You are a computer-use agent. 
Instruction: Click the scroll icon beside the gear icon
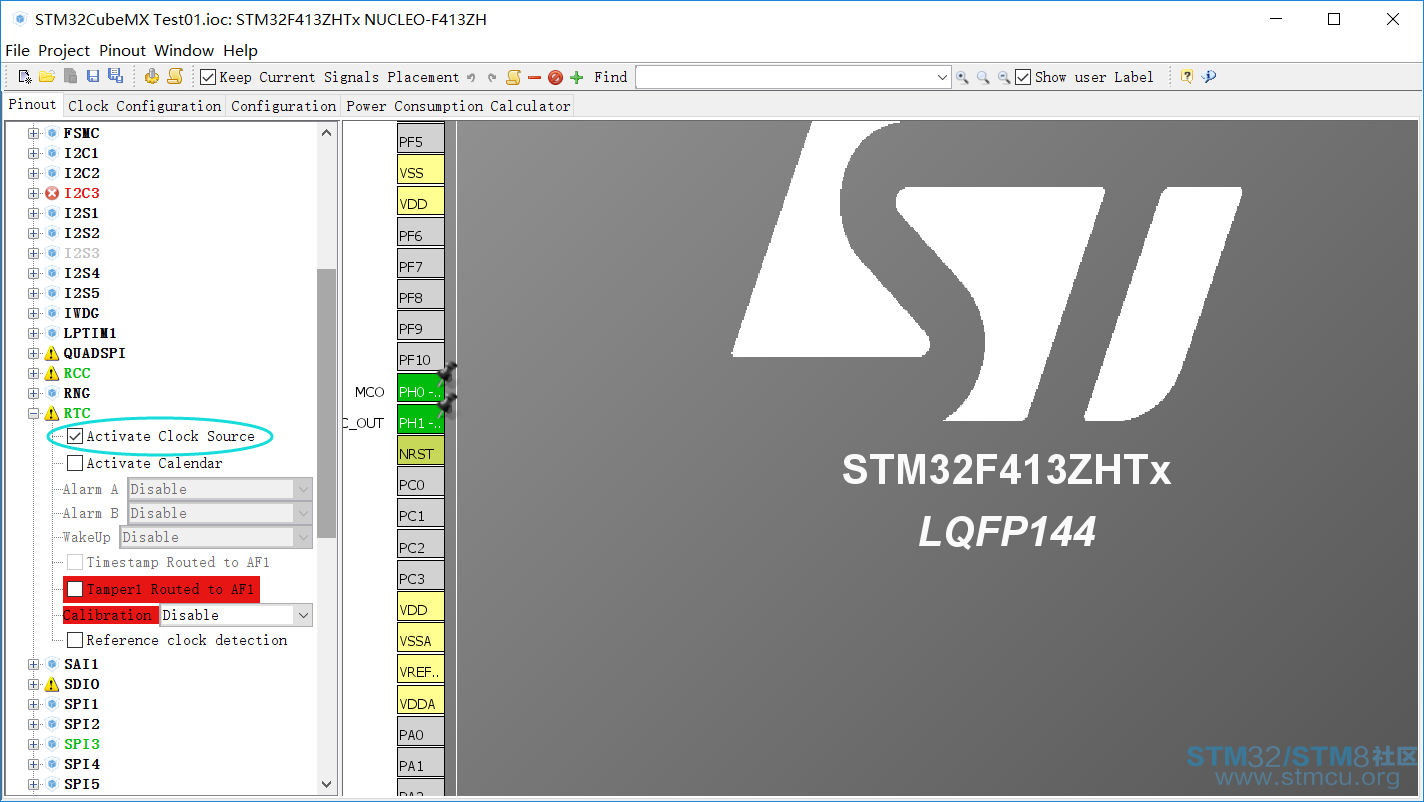175,77
